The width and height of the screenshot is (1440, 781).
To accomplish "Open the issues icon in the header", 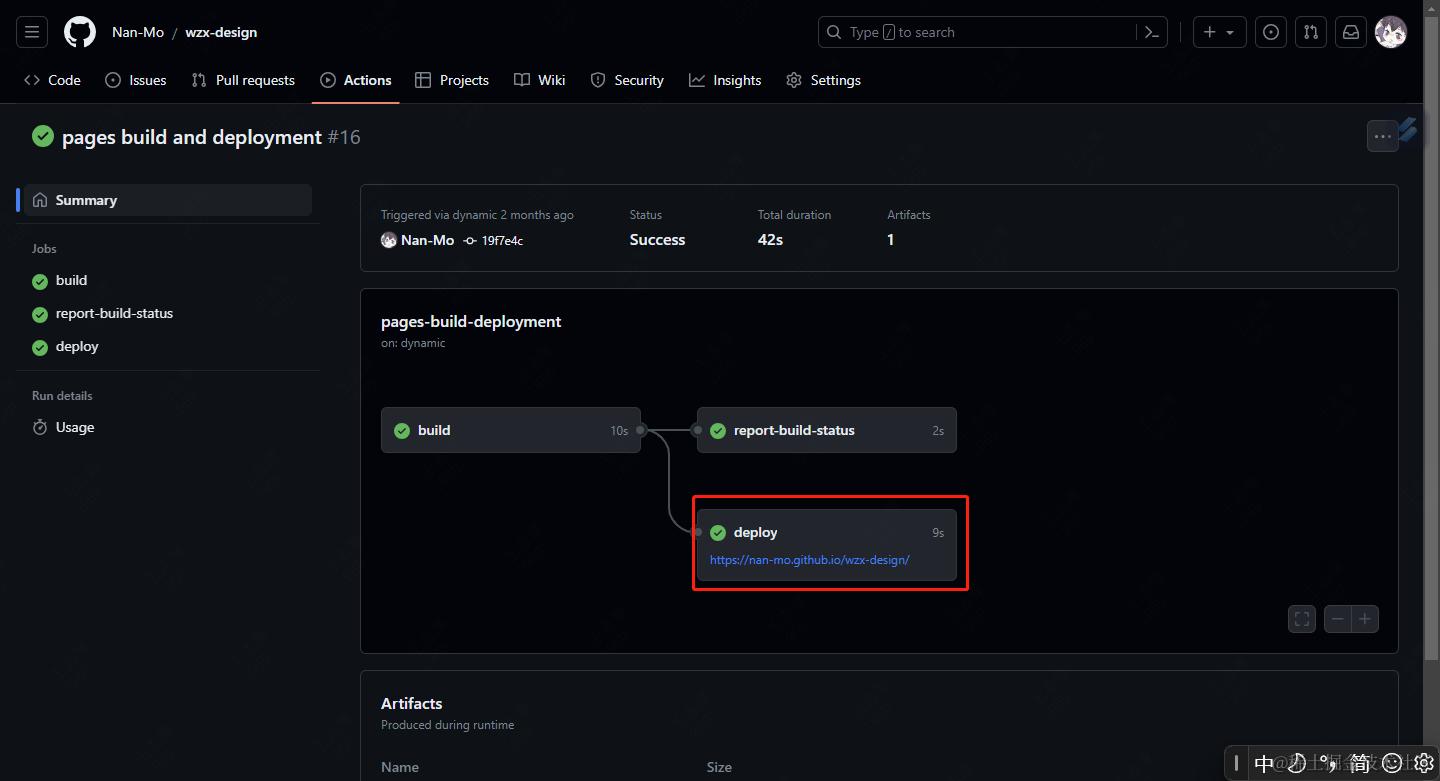I will pos(1270,32).
